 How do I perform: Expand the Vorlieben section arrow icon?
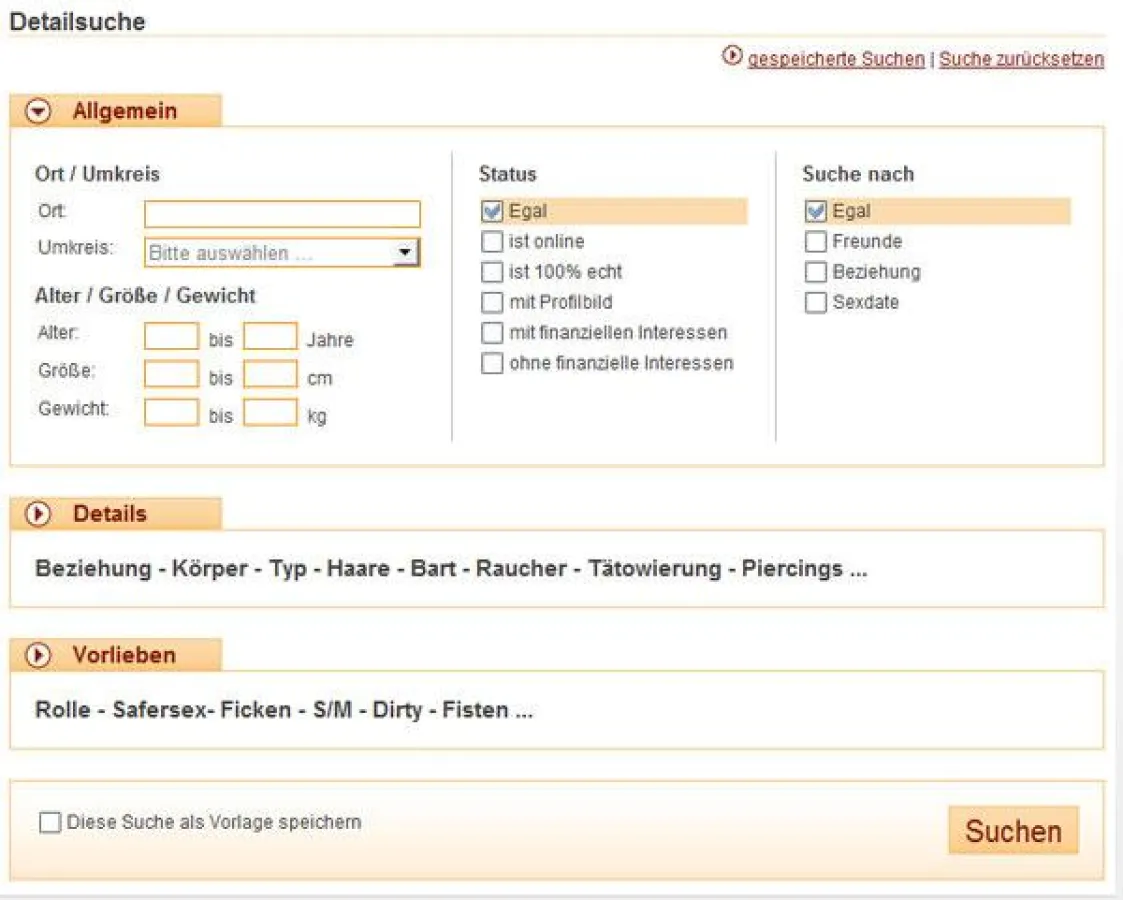coord(39,656)
